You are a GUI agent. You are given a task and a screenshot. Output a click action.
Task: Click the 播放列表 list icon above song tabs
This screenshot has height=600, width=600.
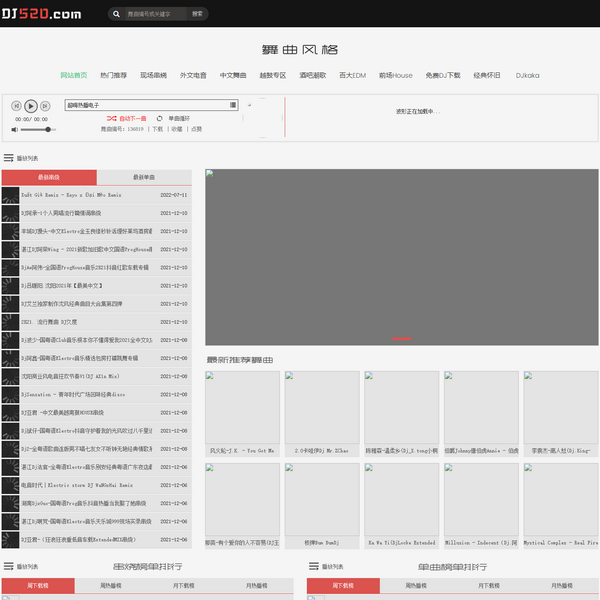tap(9, 158)
